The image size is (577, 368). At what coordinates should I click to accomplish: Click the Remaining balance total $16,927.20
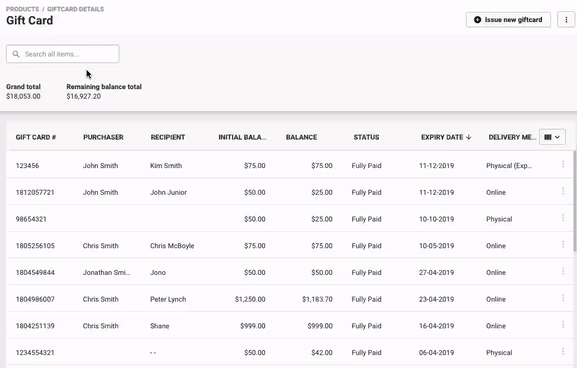click(84, 96)
